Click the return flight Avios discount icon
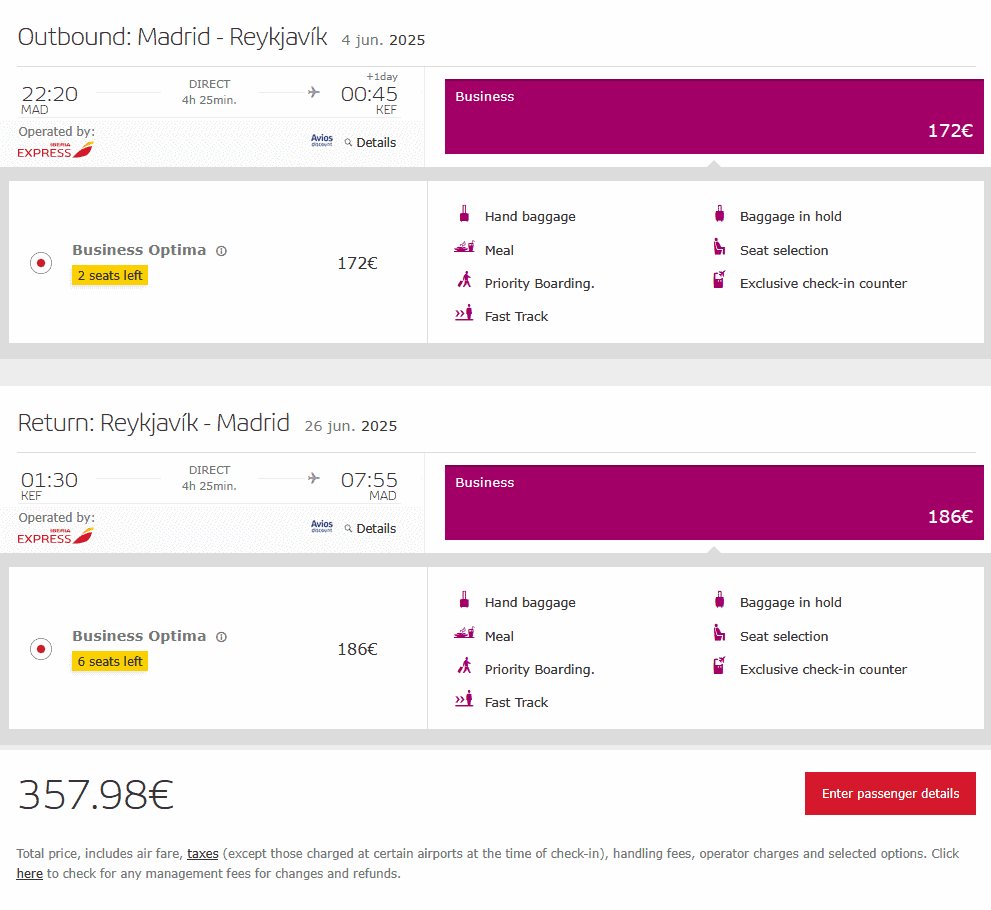Screen dimensions: 991x910 [x=321, y=527]
